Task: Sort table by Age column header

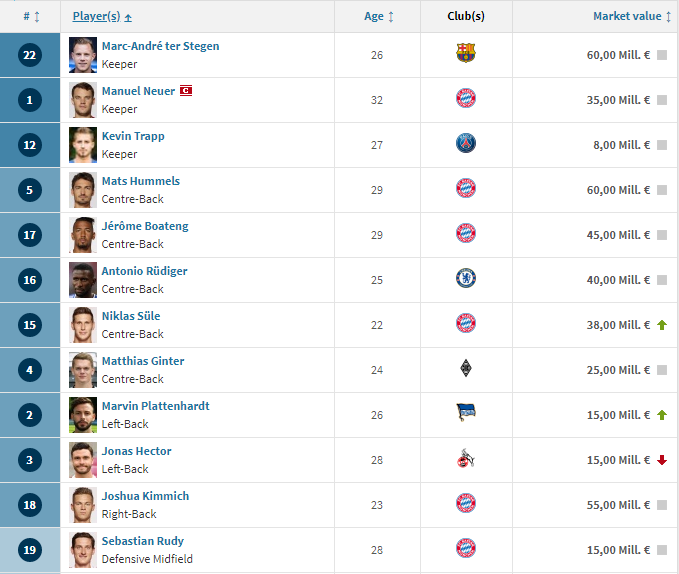Action: (379, 16)
